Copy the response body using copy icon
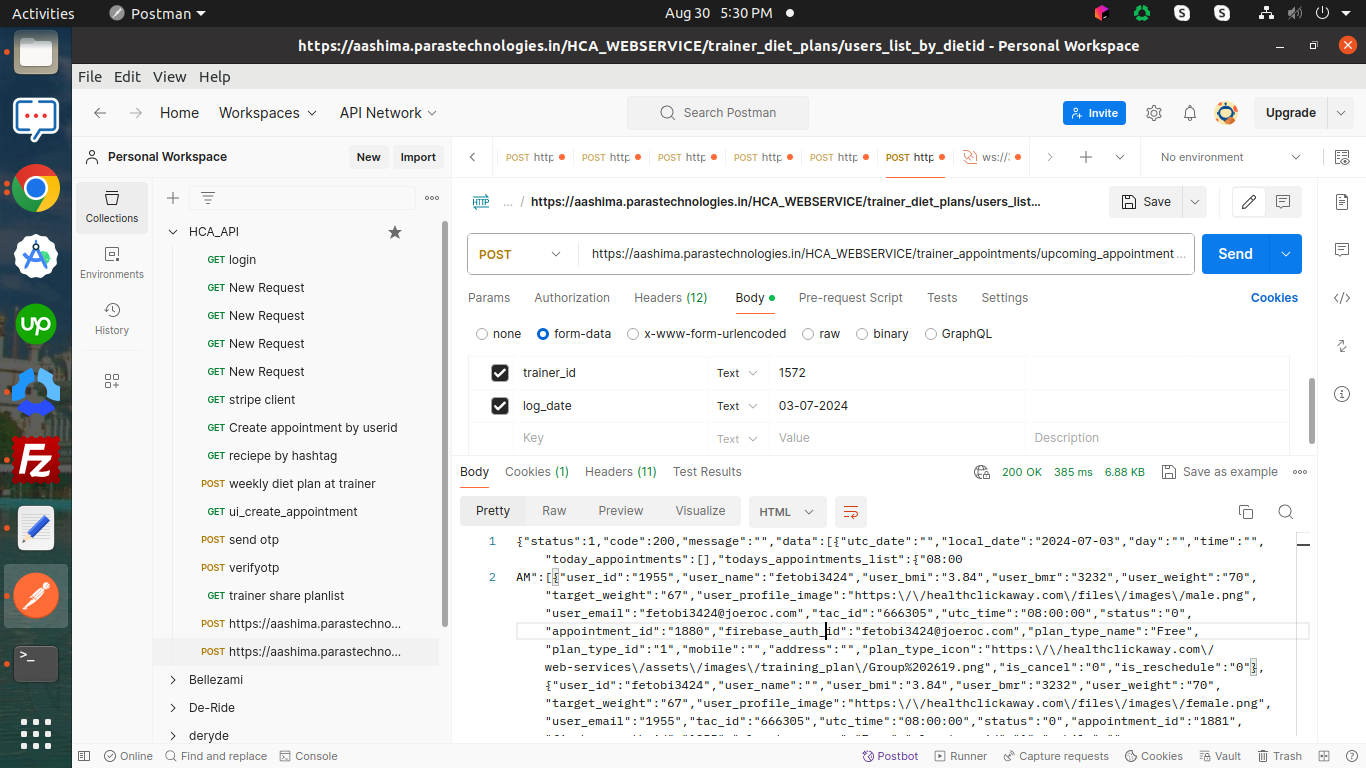The width and height of the screenshot is (1366, 768). [1246, 512]
